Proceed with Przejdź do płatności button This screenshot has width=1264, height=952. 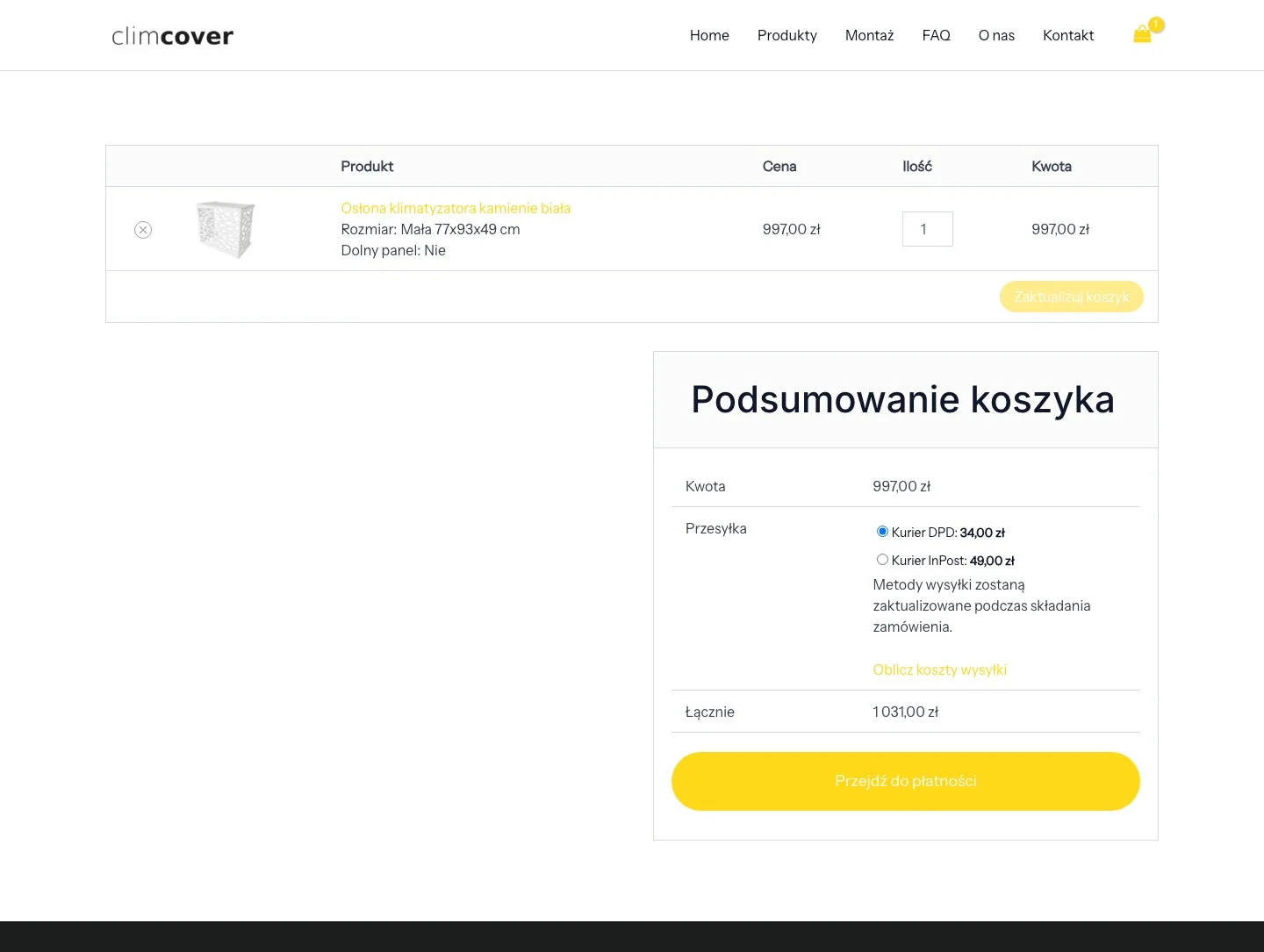click(906, 781)
